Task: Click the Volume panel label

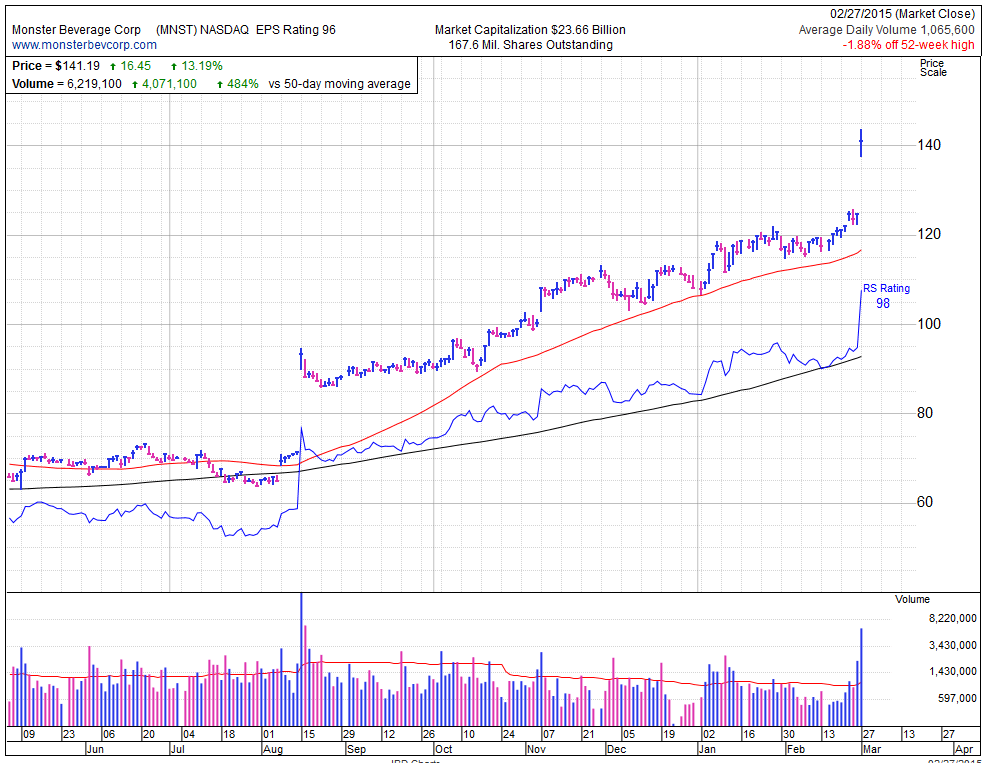Action: (x=912, y=599)
